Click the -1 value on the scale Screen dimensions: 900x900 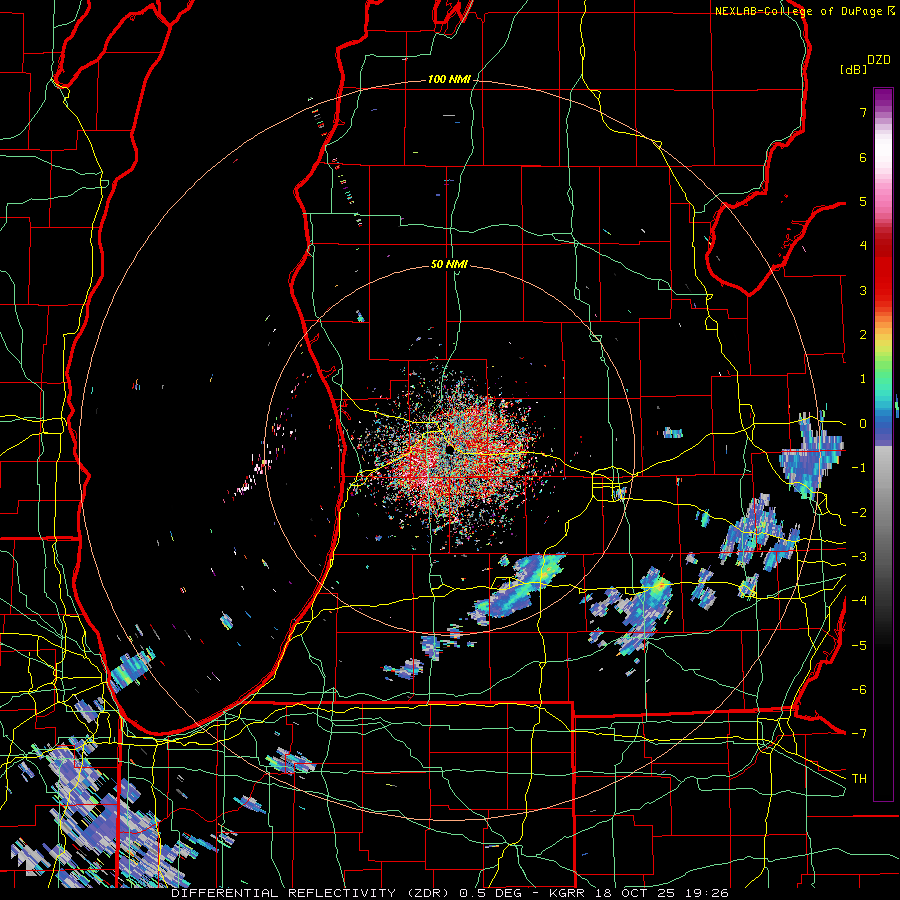[859, 468]
